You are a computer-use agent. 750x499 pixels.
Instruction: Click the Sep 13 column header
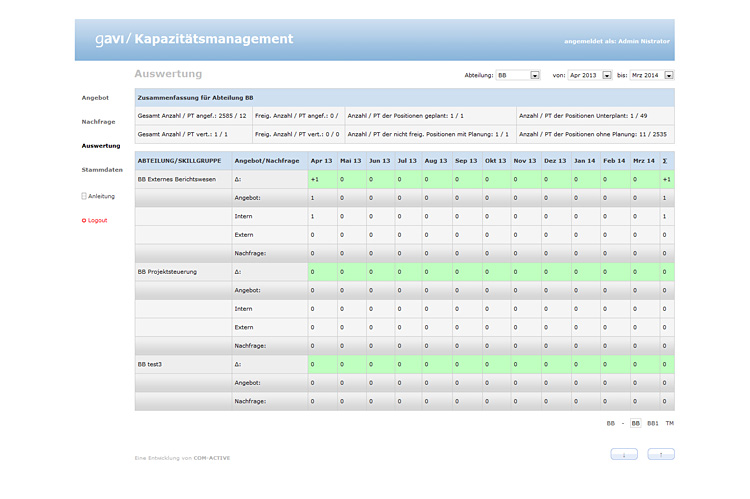point(466,161)
